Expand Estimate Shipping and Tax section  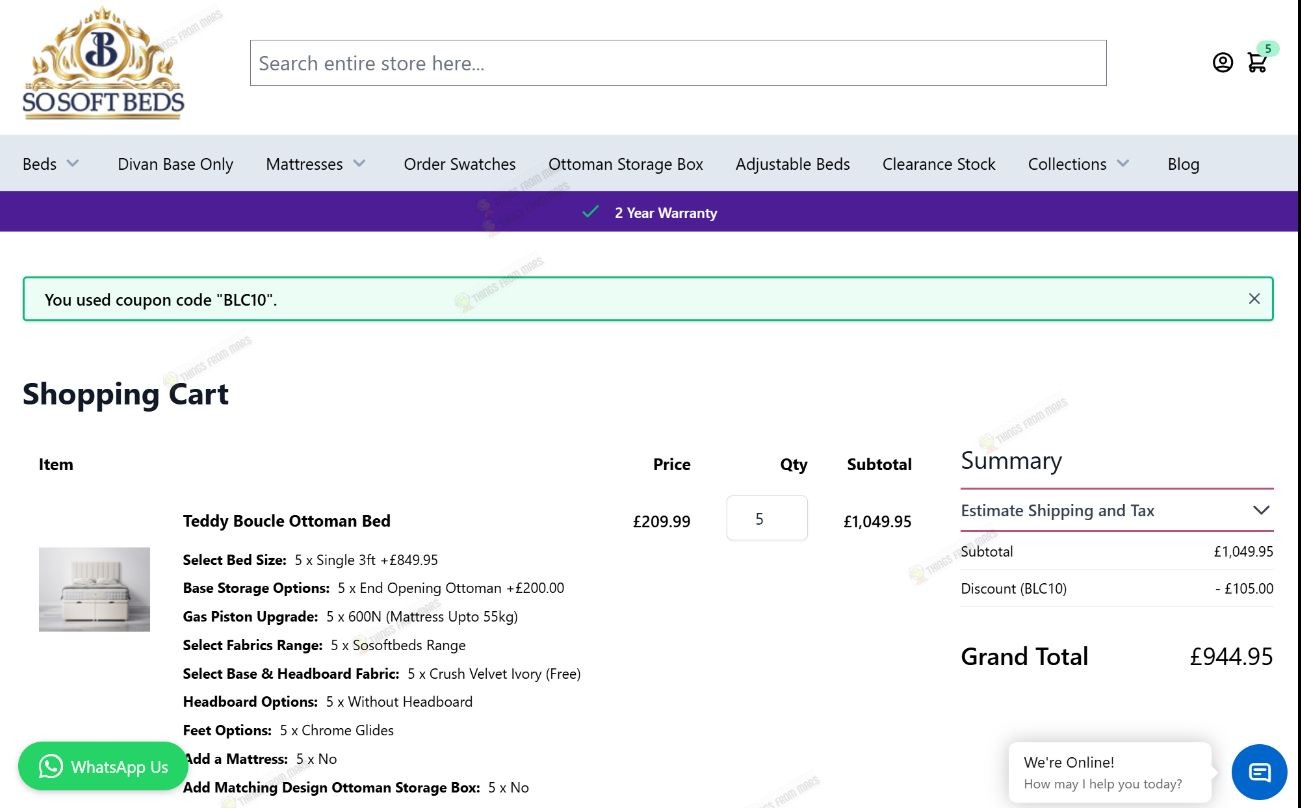(1117, 510)
